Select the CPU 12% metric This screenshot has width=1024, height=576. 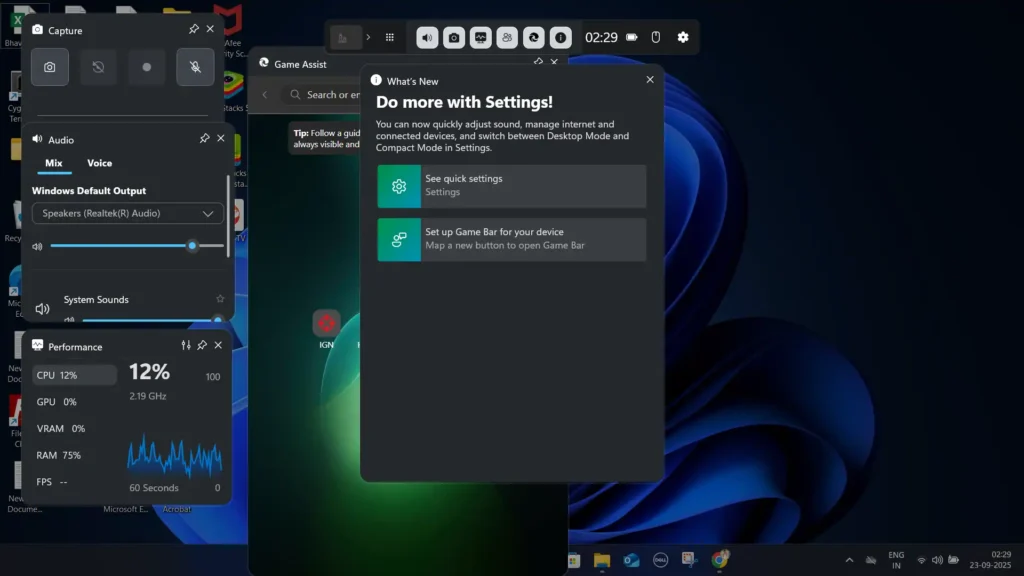[74, 375]
